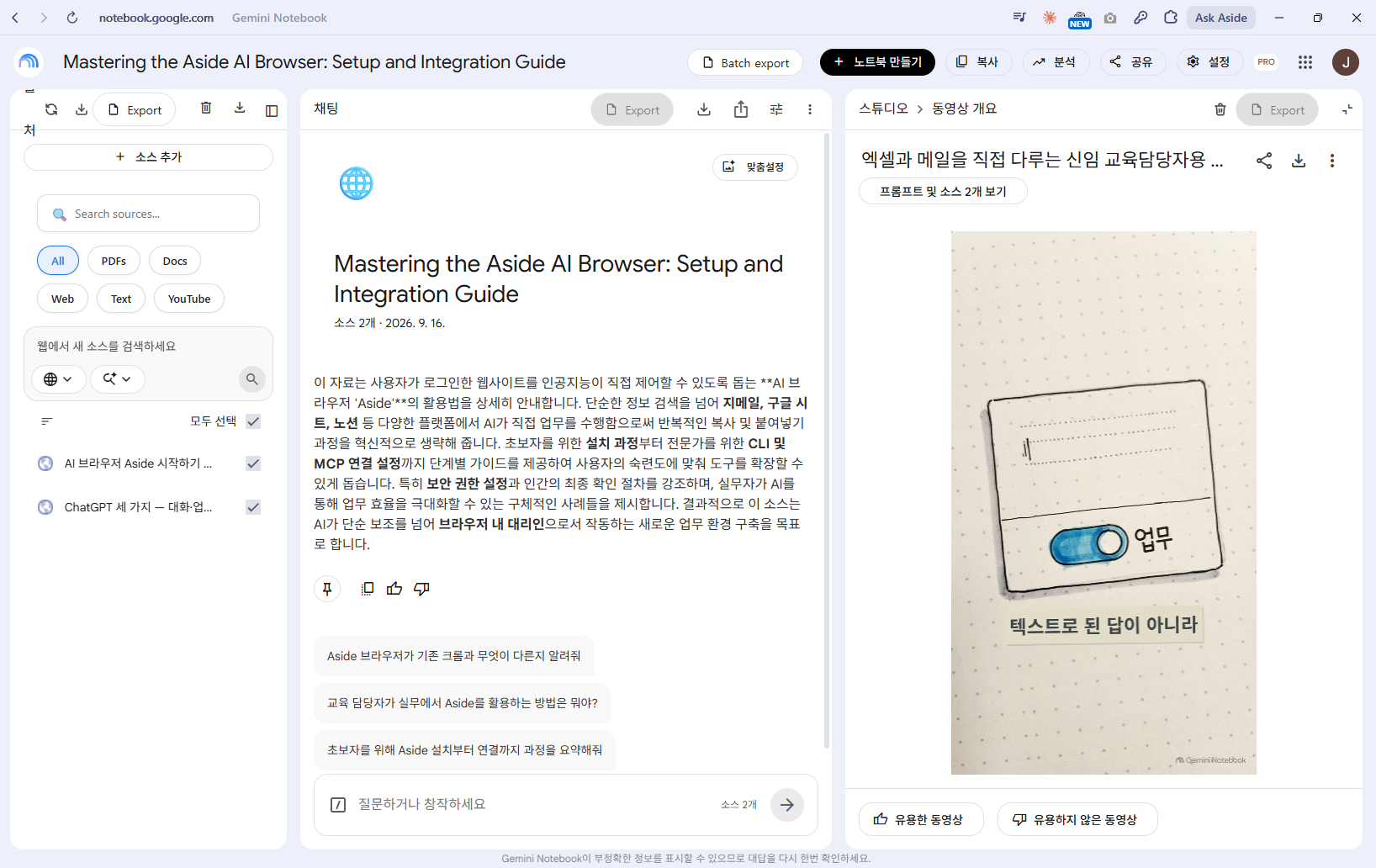Copy the summary response
The height and width of the screenshot is (868, 1376).
tap(368, 589)
